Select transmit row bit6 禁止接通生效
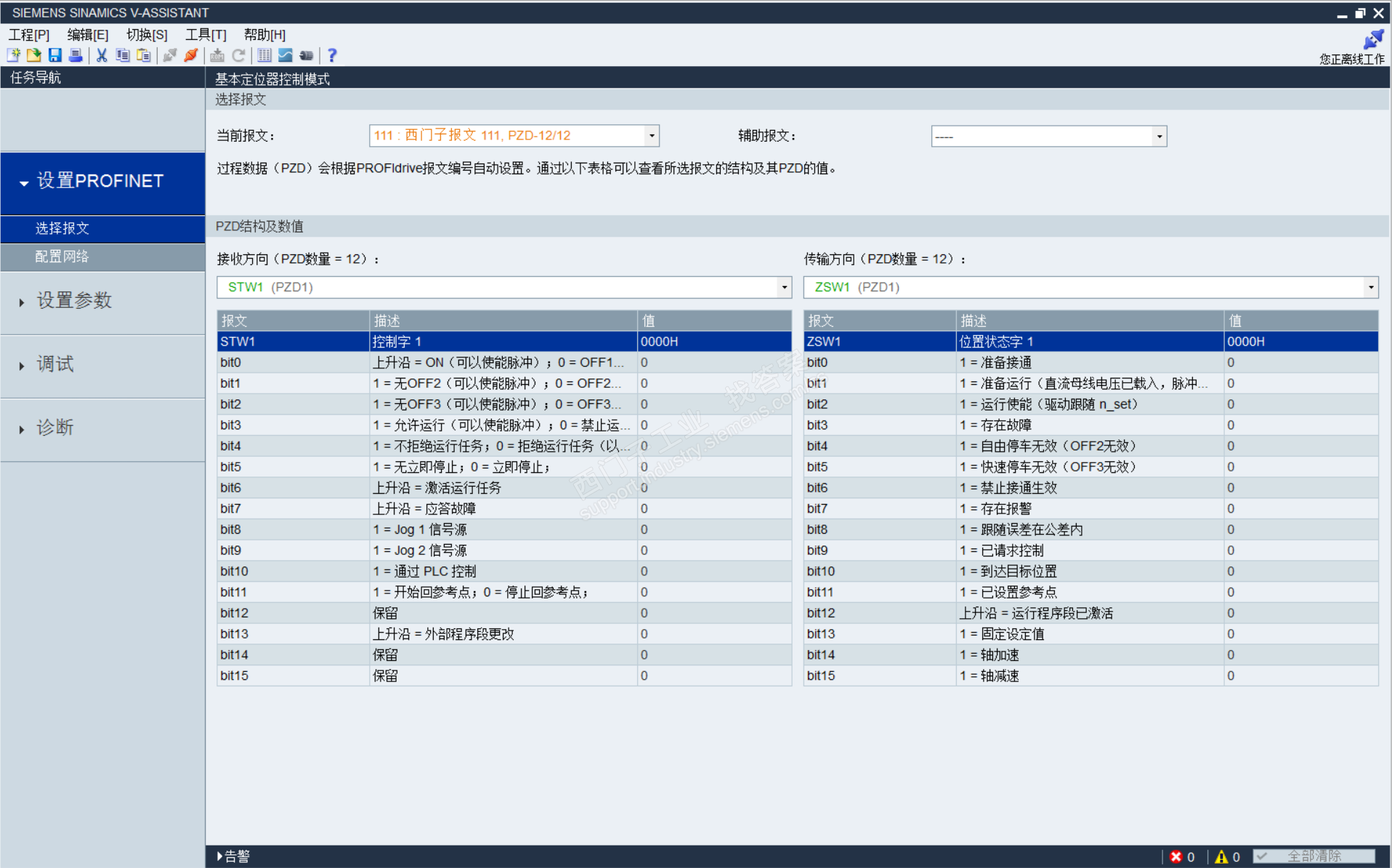Viewport: 1392px width, 868px height. coord(1090,488)
